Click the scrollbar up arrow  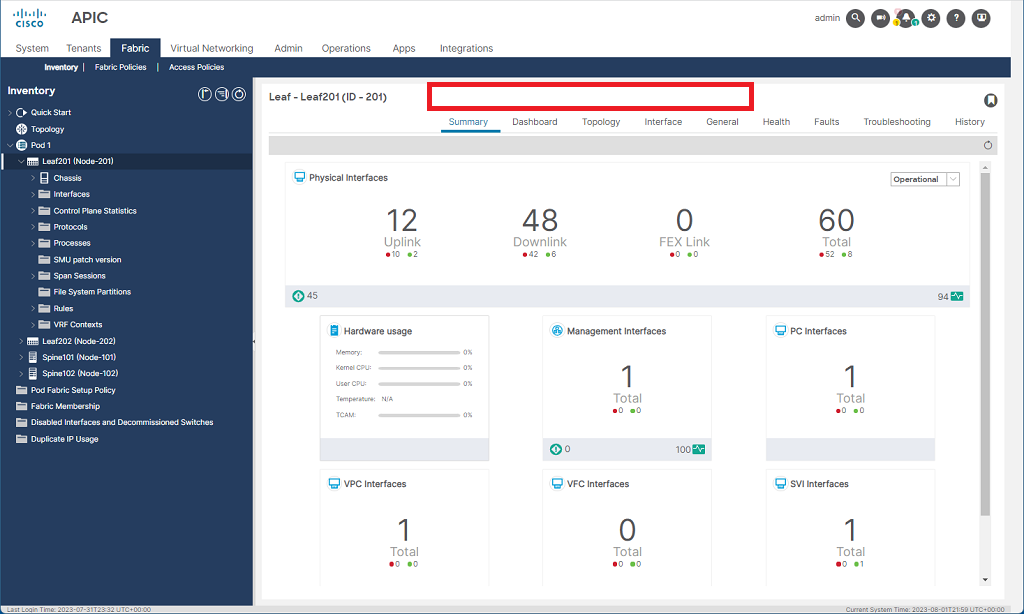click(x=985, y=168)
